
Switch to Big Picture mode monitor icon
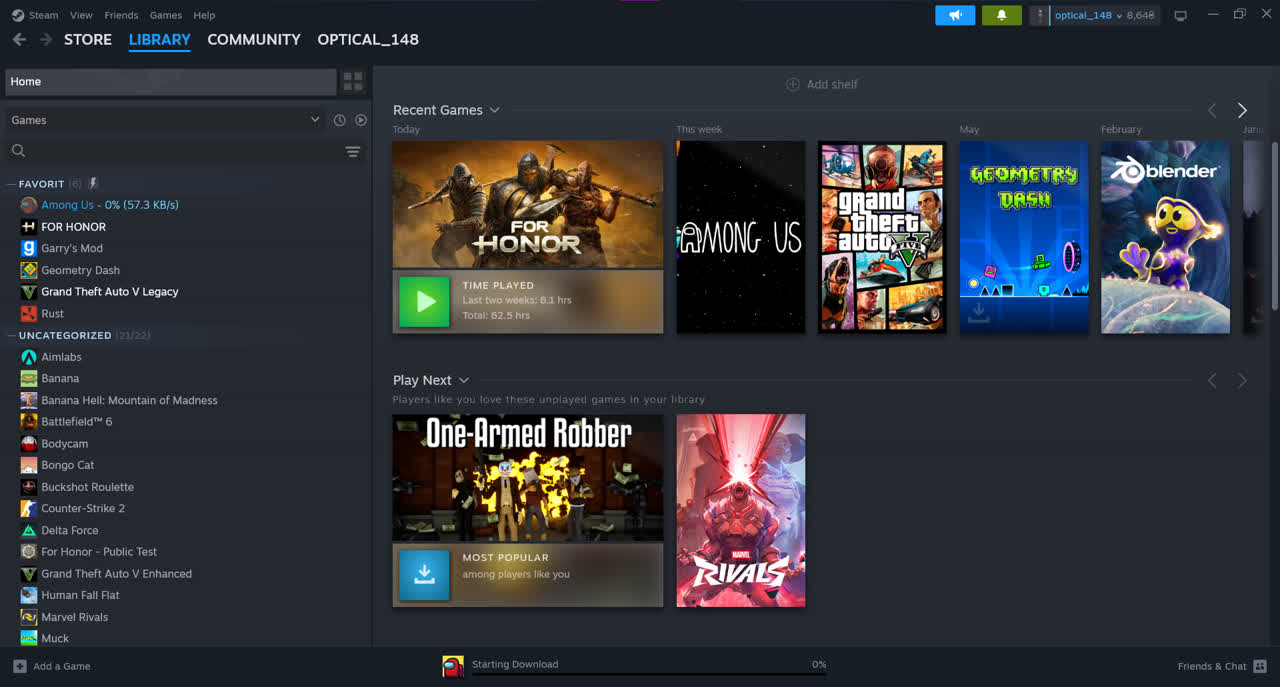(1180, 15)
